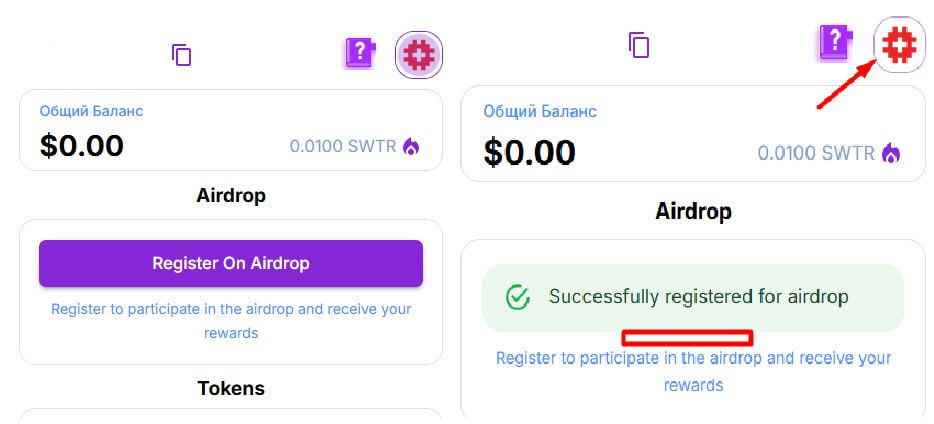934x424 pixels.
Task: Click 0.0100 SWTR amount in unregistered wallet view
Action: click(343, 146)
